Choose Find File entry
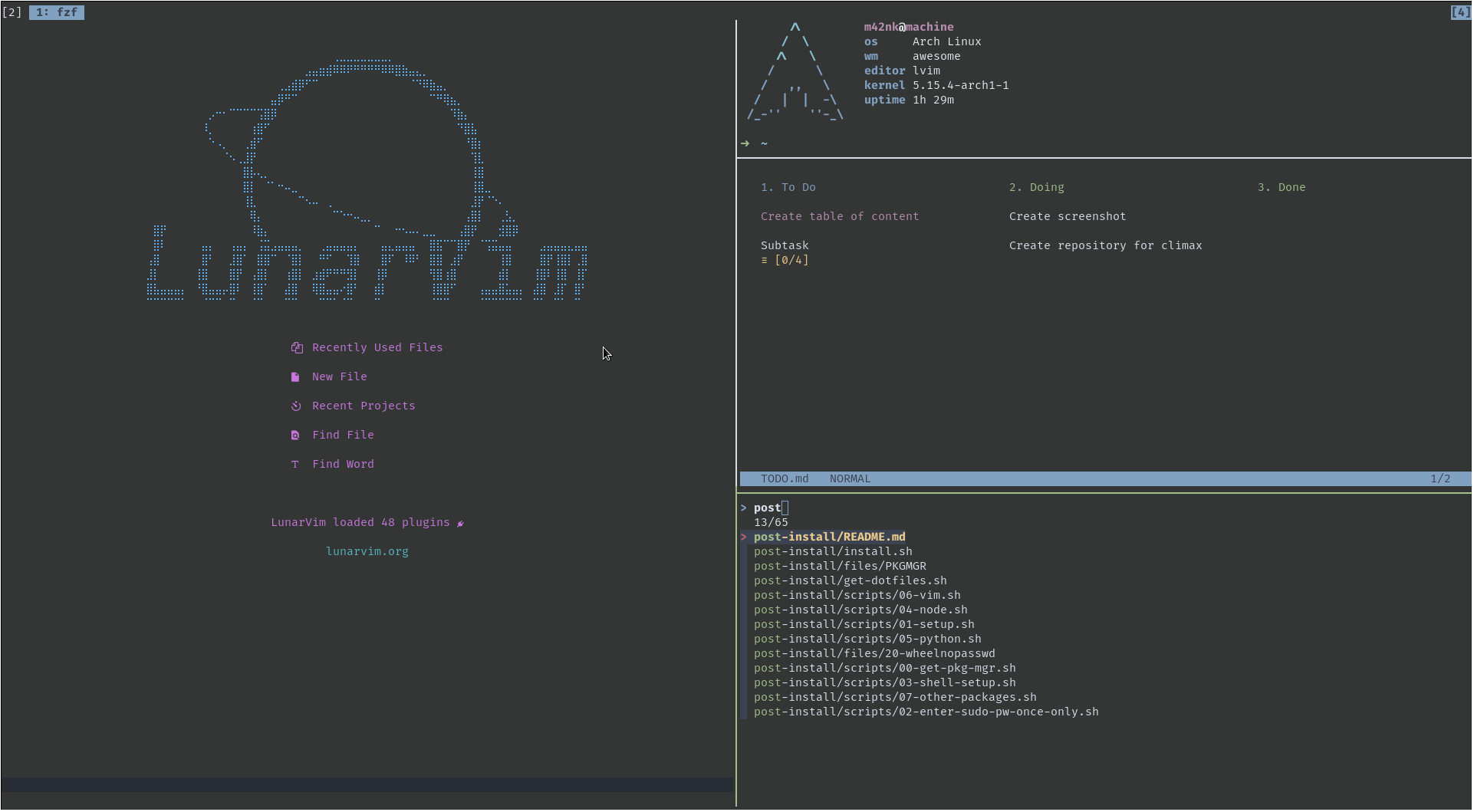Screen dimensions: 1474x812 point(343,436)
